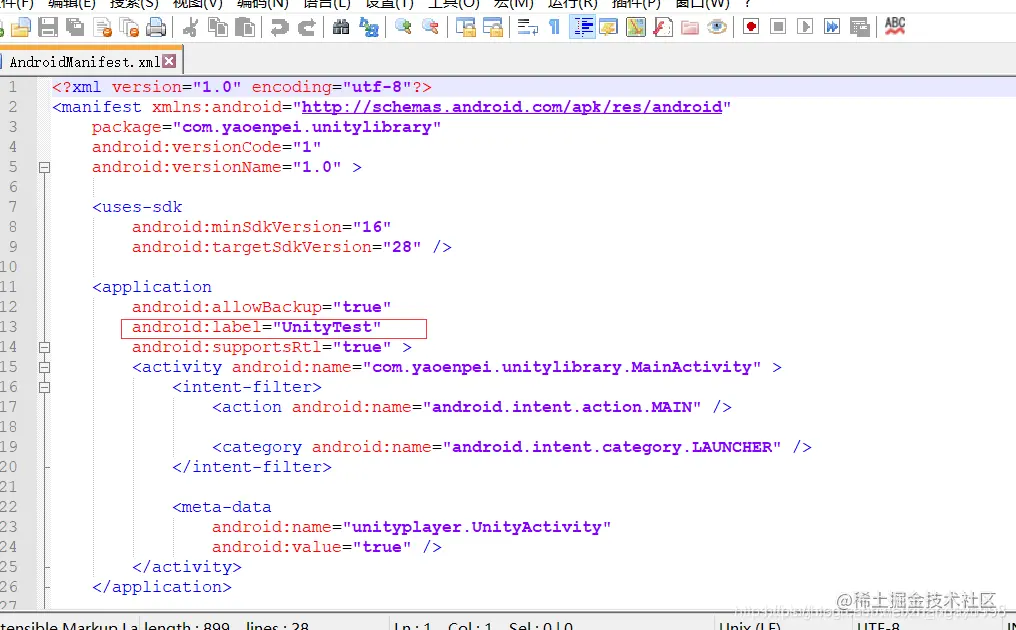The width and height of the screenshot is (1016, 630).
Task: Click the android:label="UnityTest" attribute text
Action: point(257,327)
